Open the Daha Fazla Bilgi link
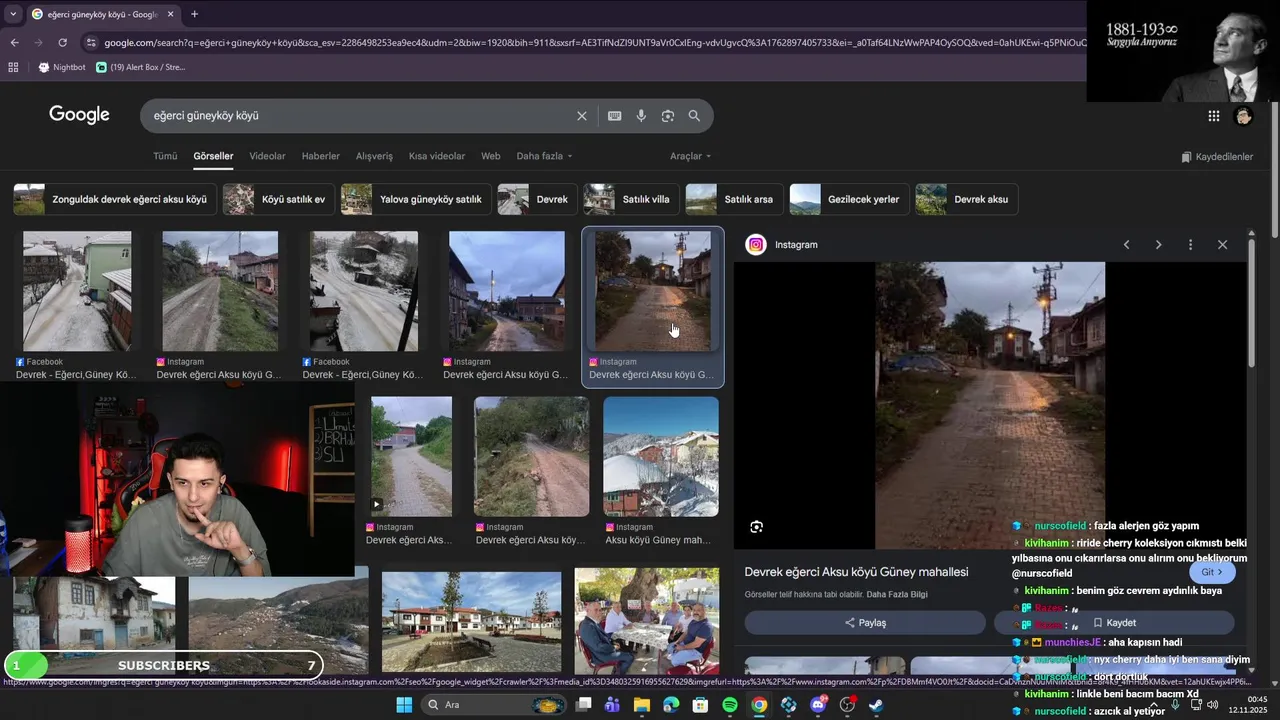Viewport: 1280px width, 720px height. (x=897, y=595)
